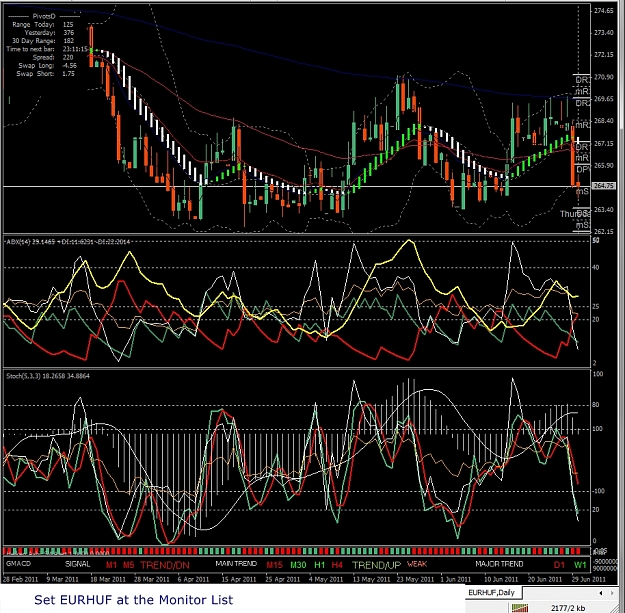The width and height of the screenshot is (625, 613).
Task: Click the M1 signal label
Action: (112, 564)
